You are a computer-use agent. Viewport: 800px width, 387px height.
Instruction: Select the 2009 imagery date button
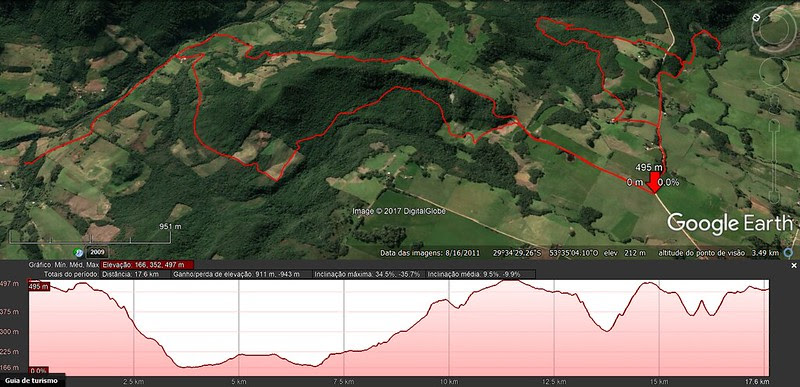point(96,252)
